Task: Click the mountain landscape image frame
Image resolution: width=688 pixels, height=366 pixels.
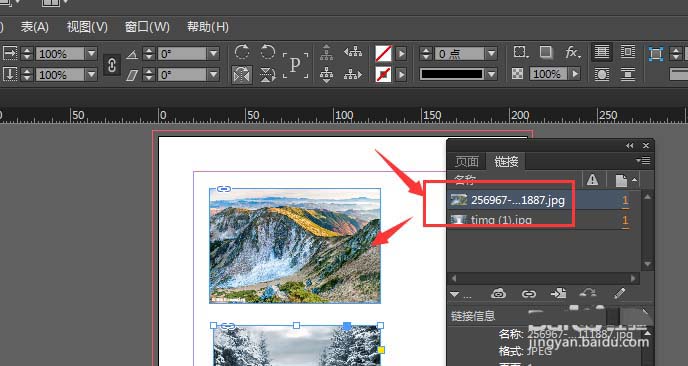Action: [x=295, y=246]
